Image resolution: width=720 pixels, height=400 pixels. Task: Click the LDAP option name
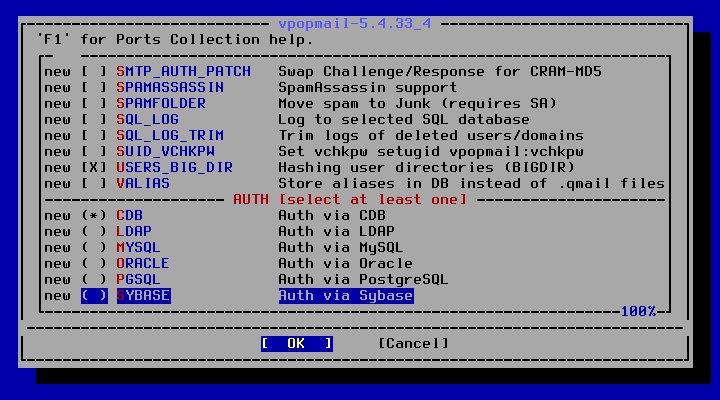(134, 231)
